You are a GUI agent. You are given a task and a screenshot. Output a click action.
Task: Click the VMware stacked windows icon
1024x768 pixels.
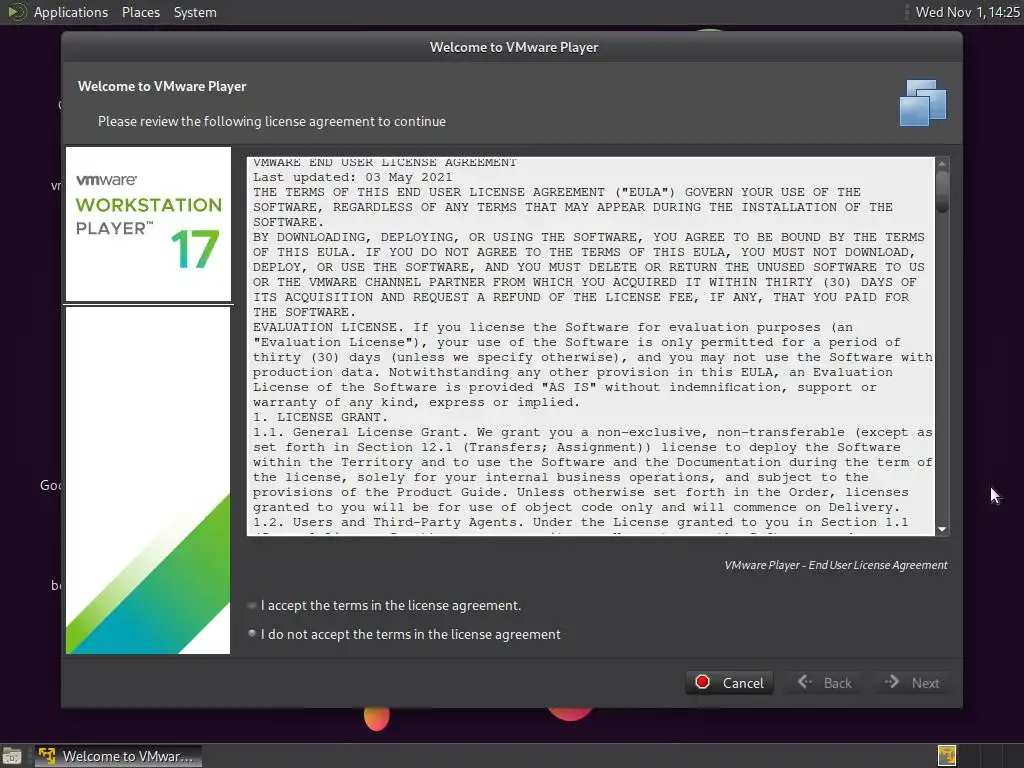[x=923, y=103]
